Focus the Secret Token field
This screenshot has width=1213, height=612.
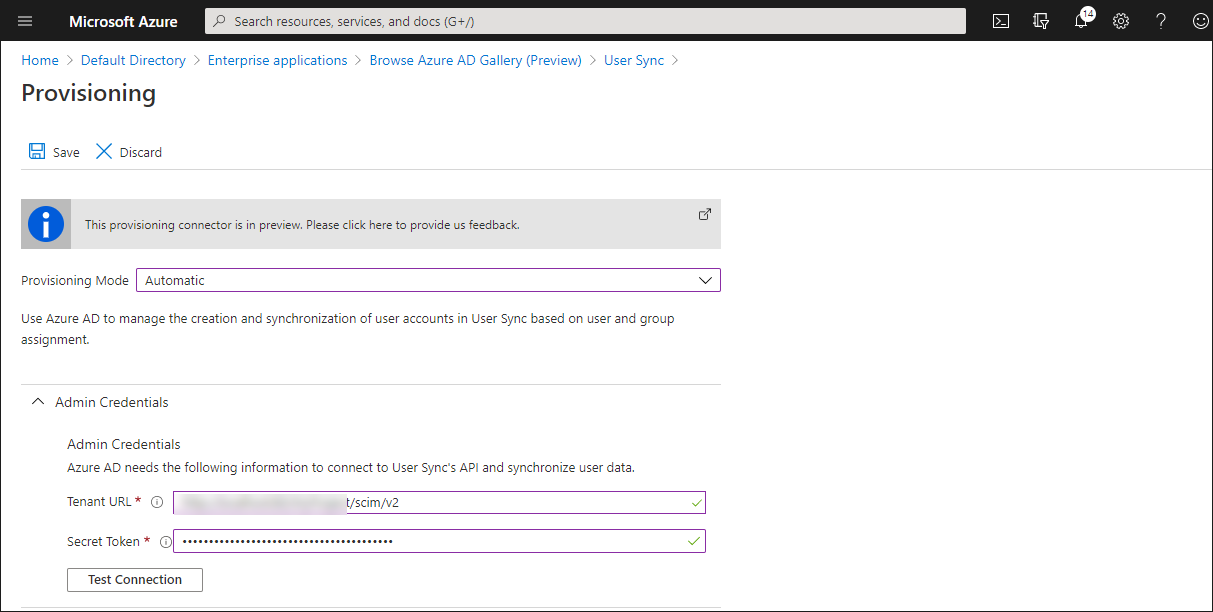pyautogui.click(x=439, y=541)
